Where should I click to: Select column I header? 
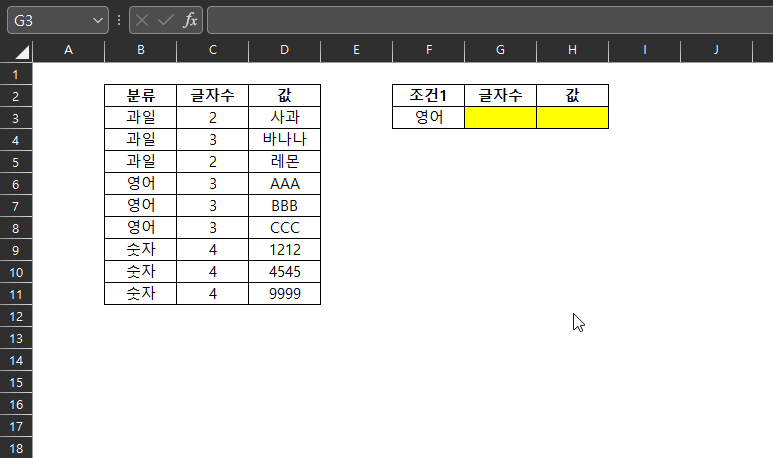click(x=644, y=50)
